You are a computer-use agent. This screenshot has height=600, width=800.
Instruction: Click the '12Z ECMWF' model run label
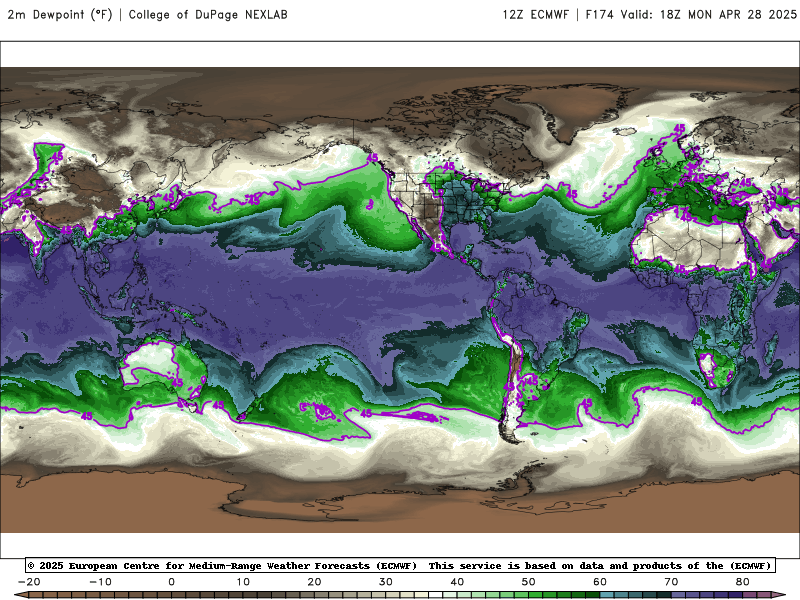tap(535, 14)
